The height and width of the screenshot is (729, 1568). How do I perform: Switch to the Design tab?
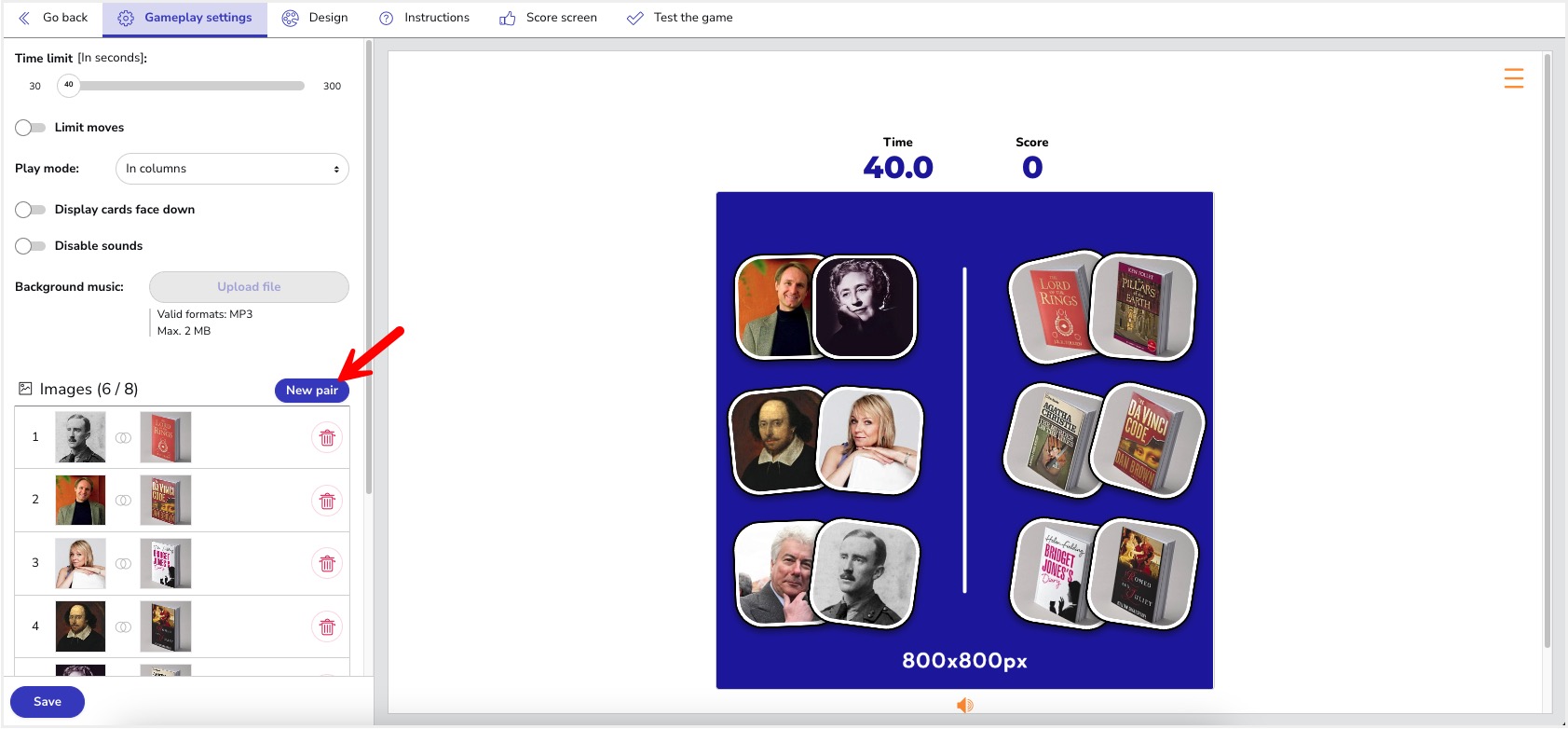click(315, 18)
